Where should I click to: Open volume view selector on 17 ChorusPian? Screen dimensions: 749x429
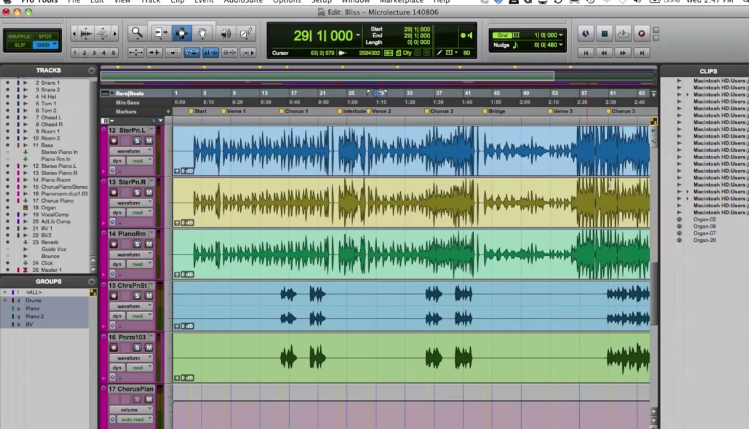pyautogui.click(x=131, y=409)
